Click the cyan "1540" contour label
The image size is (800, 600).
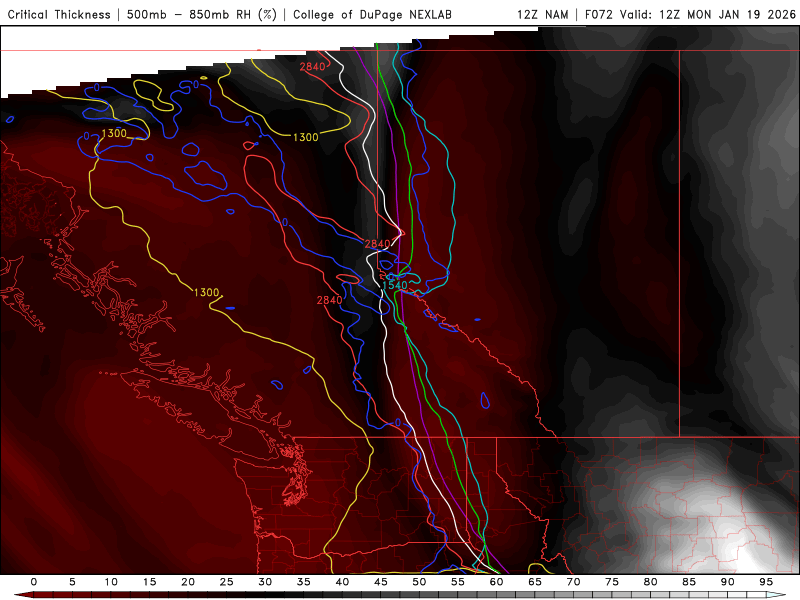coord(395,285)
